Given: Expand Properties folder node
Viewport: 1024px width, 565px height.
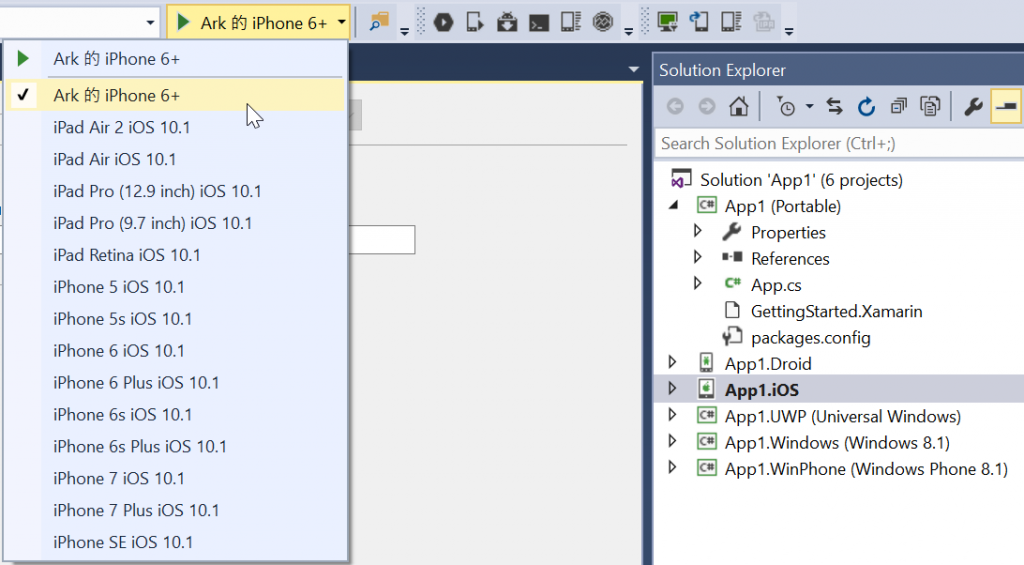Looking at the screenshot, I should pos(697,231).
